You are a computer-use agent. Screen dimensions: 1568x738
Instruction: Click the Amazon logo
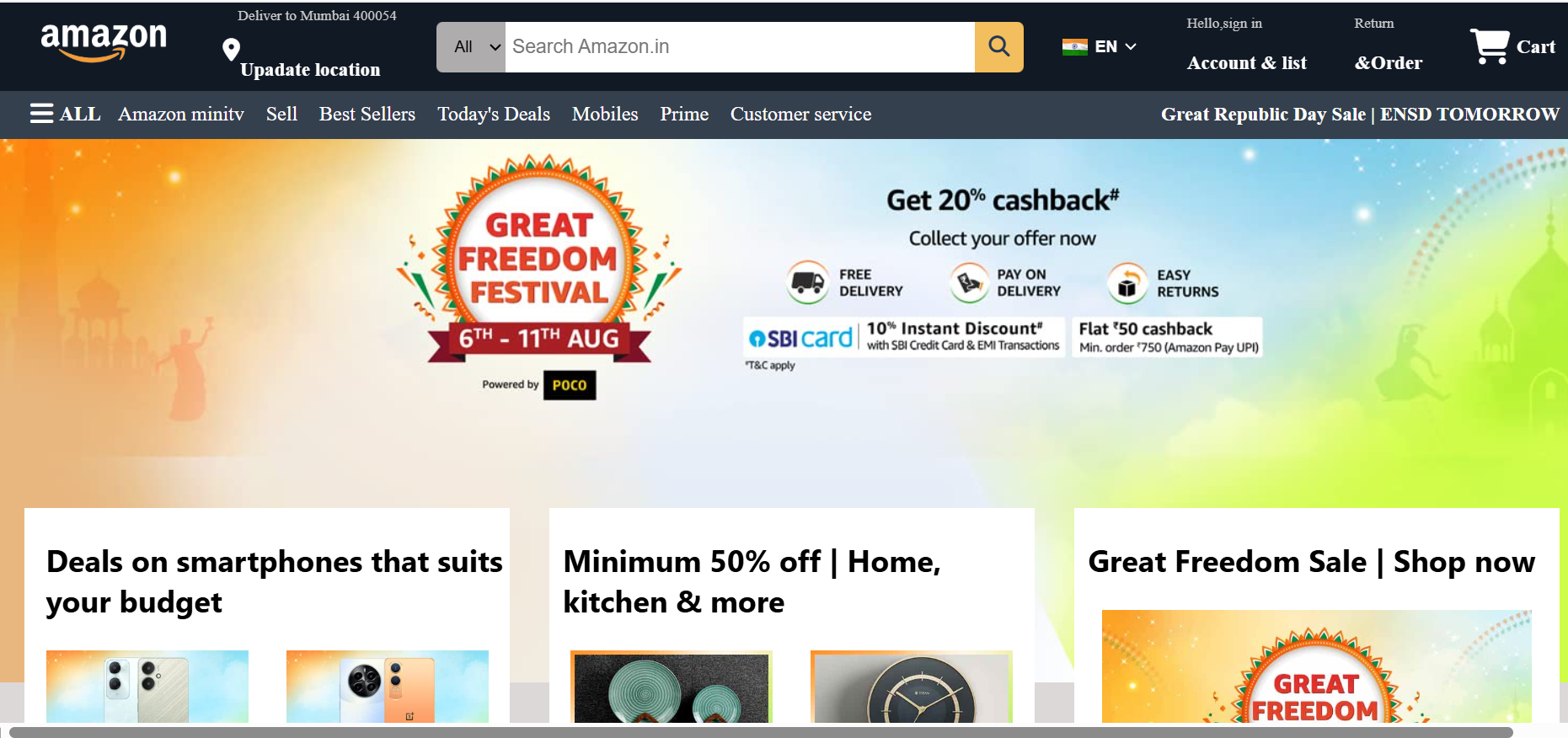(104, 42)
